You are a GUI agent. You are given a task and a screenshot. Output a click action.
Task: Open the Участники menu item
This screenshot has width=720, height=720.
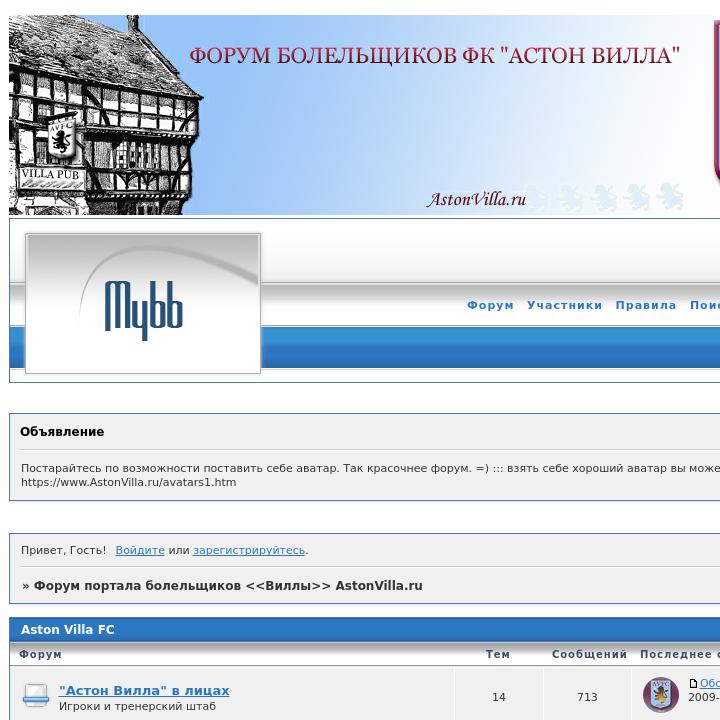tap(564, 305)
